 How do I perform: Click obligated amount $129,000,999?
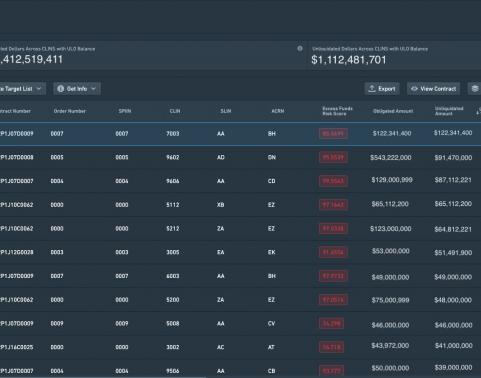[x=392, y=180]
